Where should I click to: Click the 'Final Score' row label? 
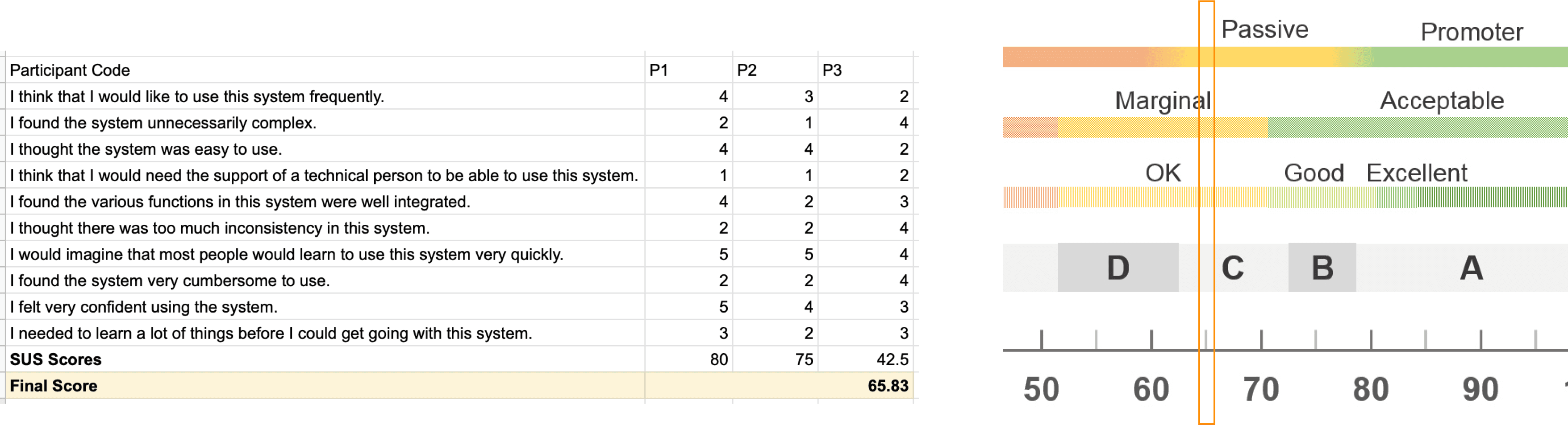(54, 385)
